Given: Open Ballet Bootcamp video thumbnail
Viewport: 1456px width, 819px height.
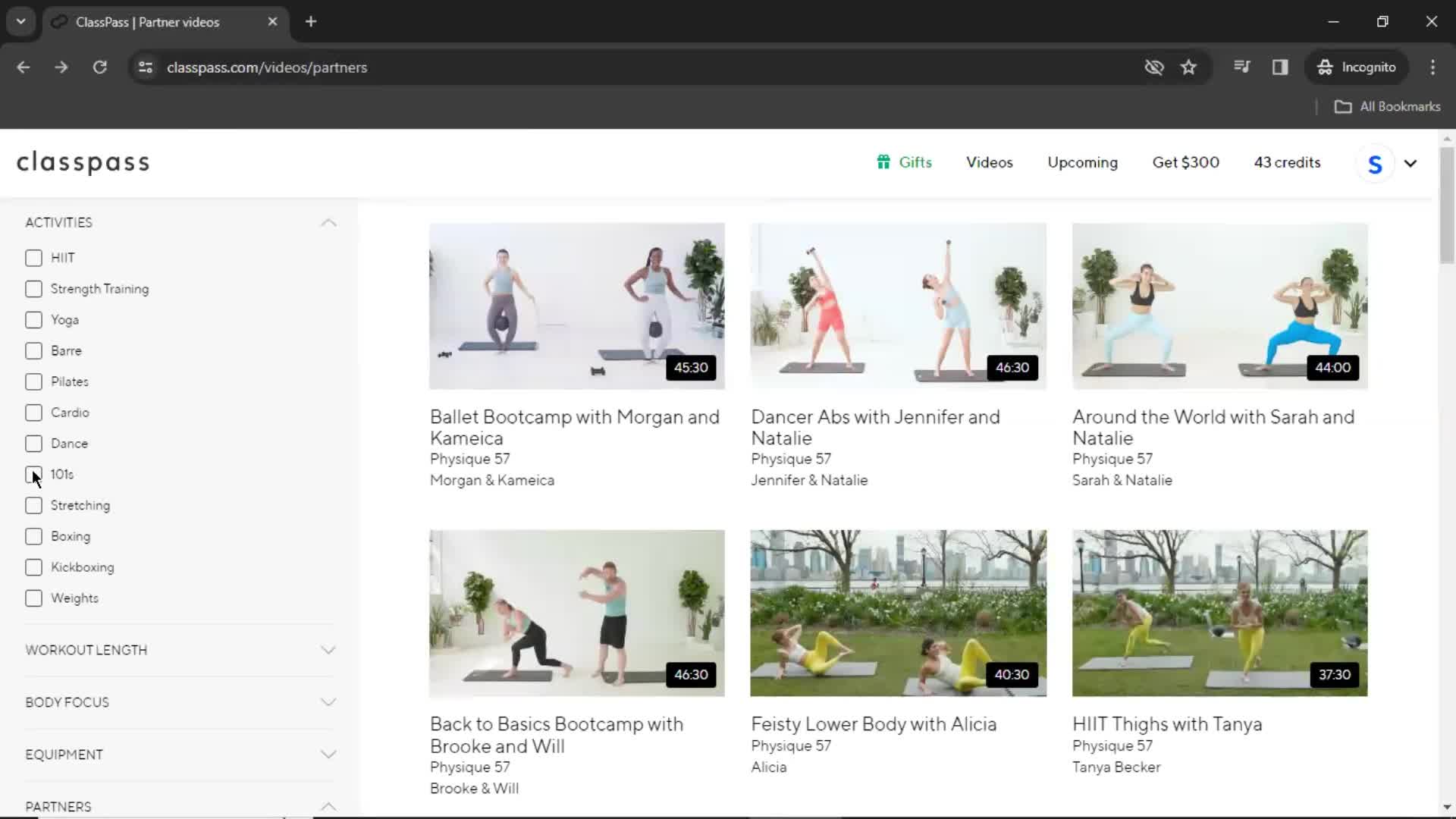Looking at the screenshot, I should (x=577, y=306).
